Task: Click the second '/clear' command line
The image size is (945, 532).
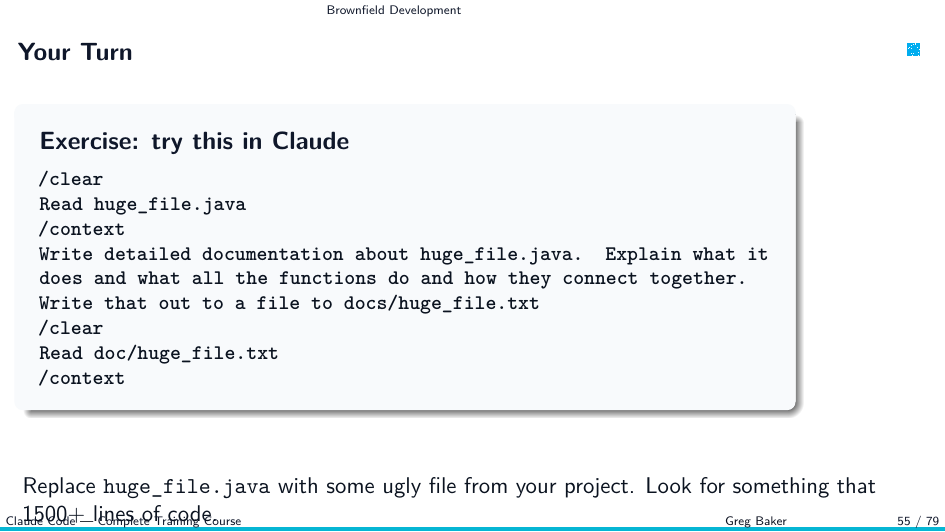Action: click(x=71, y=328)
